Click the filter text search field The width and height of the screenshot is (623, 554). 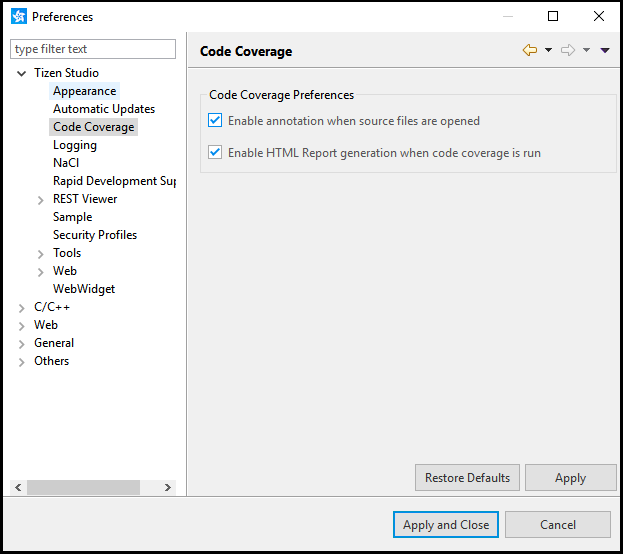tap(93, 49)
